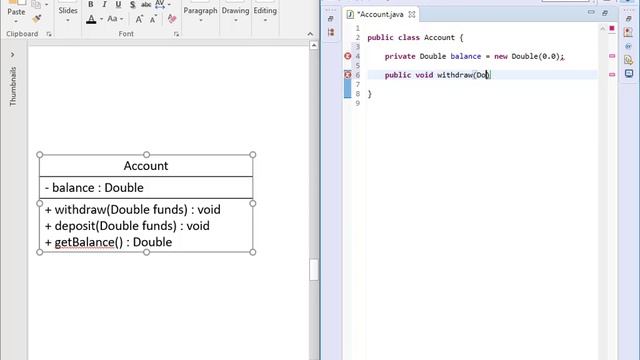Toggle Strikethrough (abc) in the Font group
The image size is (640, 360).
pyautogui.click(x=146, y=4)
